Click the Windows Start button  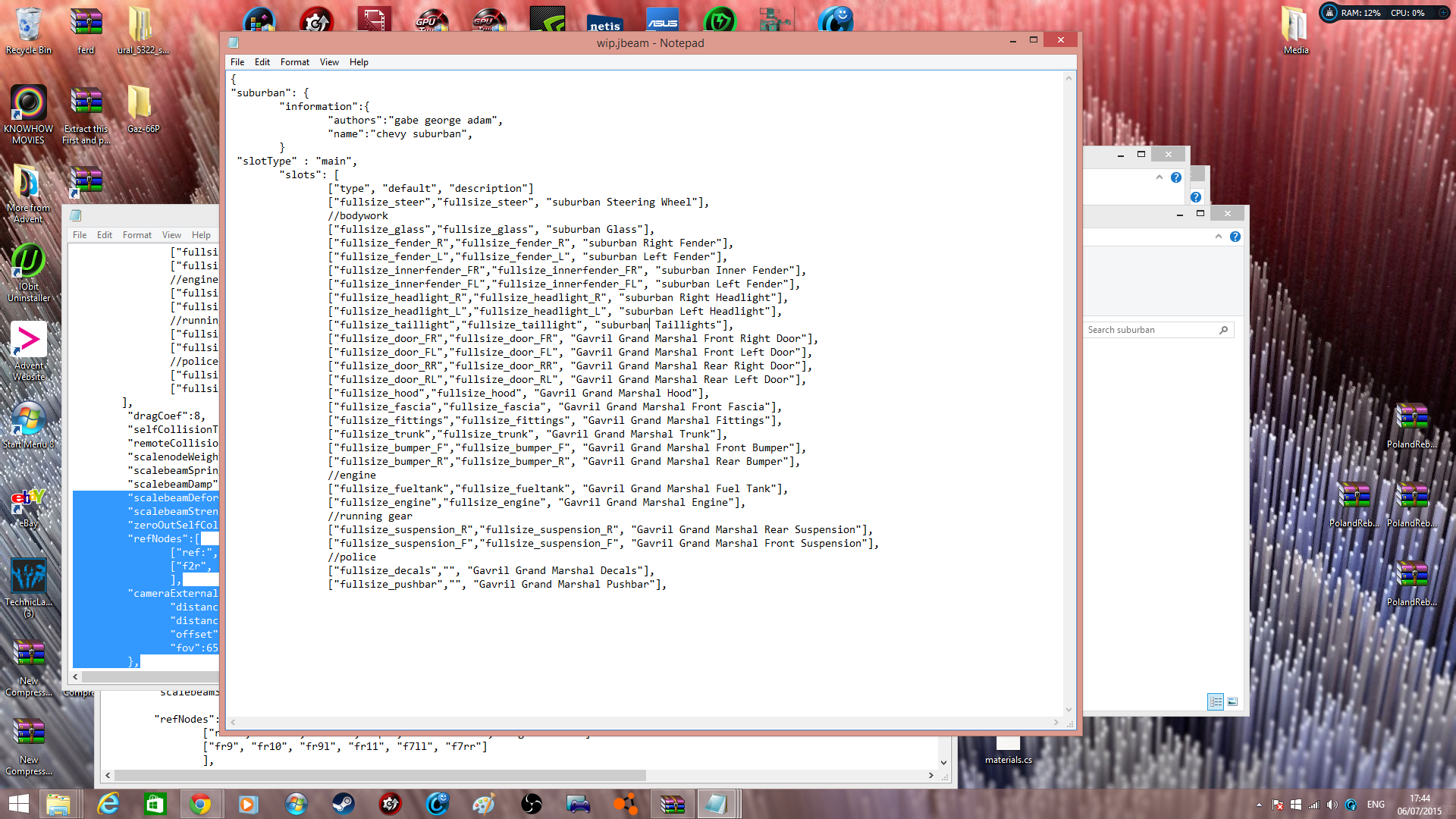18,804
